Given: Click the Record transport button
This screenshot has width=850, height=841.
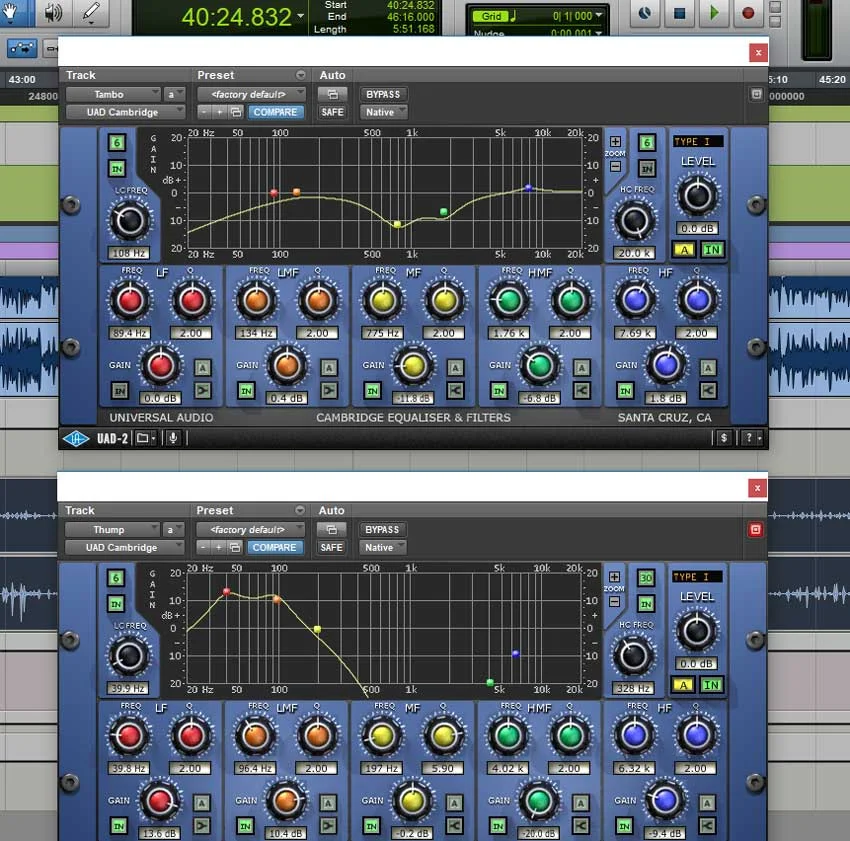Looking at the screenshot, I should tap(748, 12).
